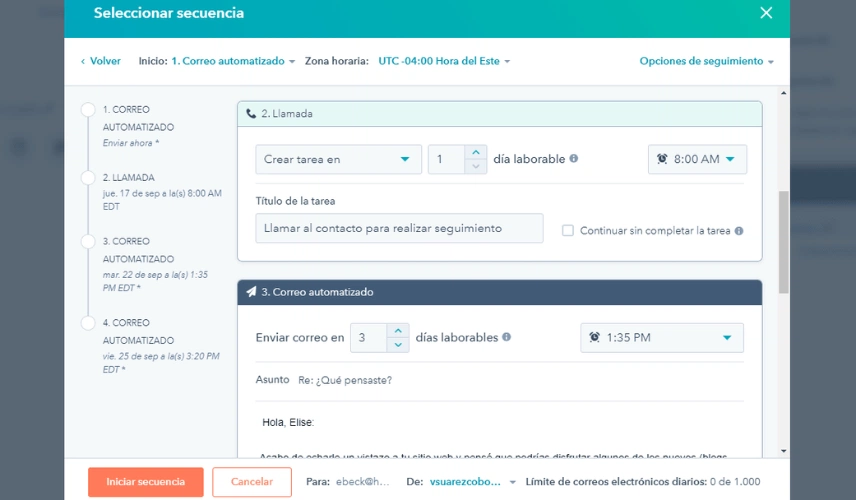Screen dimensions: 856x500
Task: Click the Enviar correo en days number field
Action: coord(368,338)
